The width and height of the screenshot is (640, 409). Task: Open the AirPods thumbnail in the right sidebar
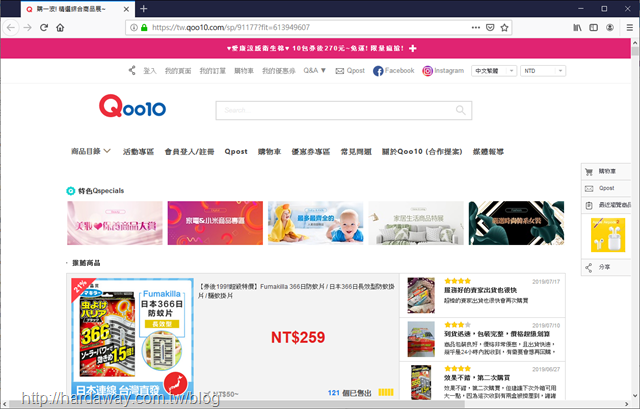coord(608,235)
